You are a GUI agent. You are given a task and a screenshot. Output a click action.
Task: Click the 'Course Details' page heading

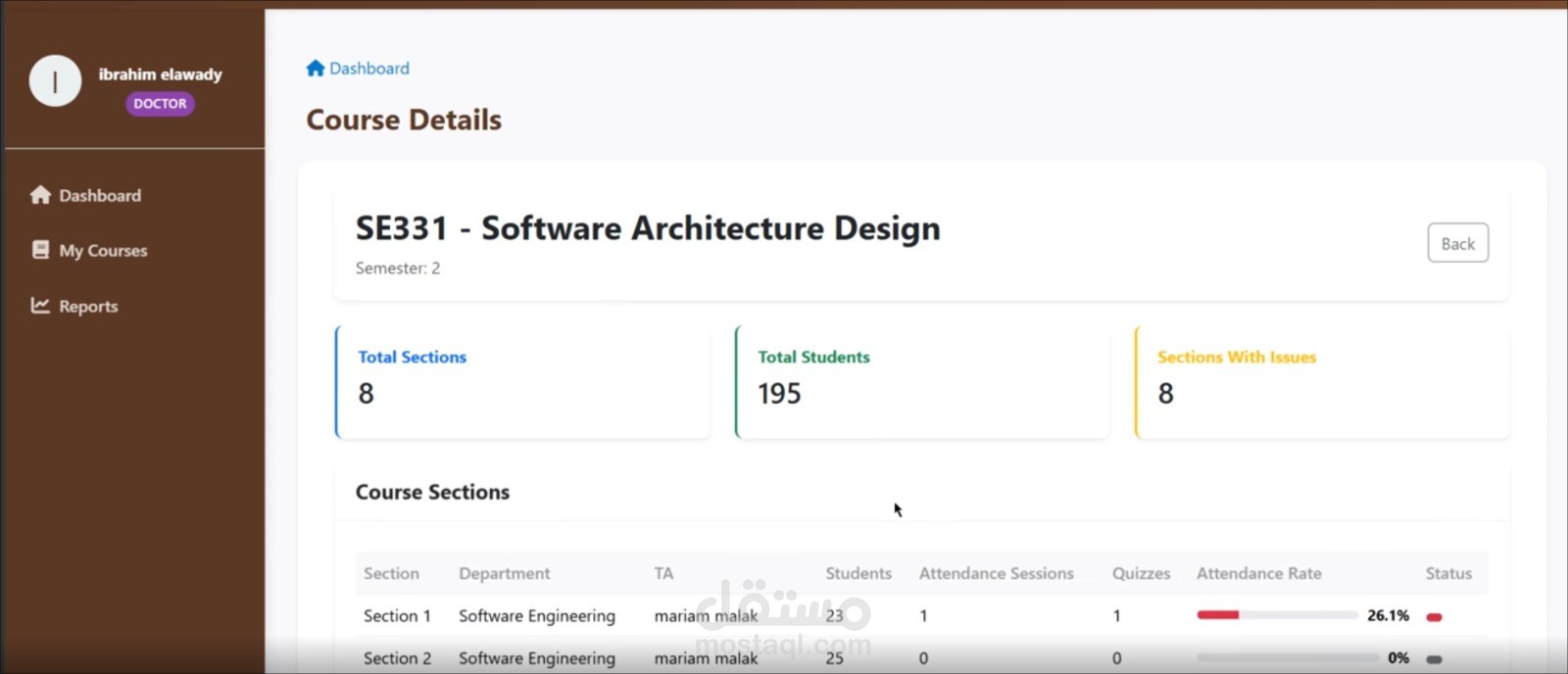click(x=404, y=120)
